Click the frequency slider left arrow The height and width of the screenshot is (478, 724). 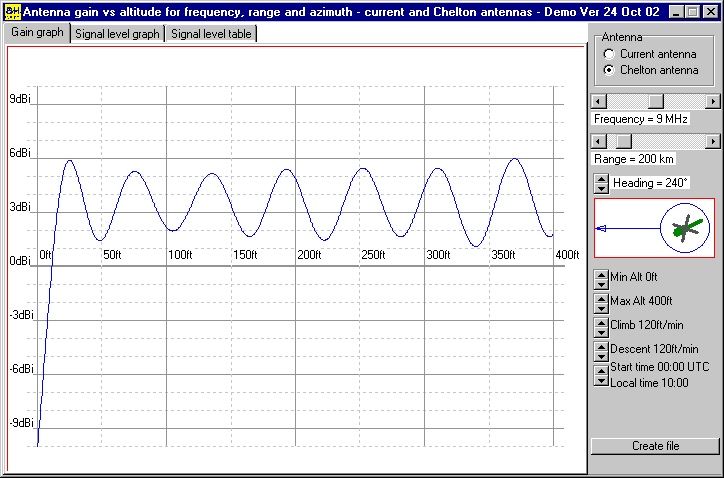599,101
